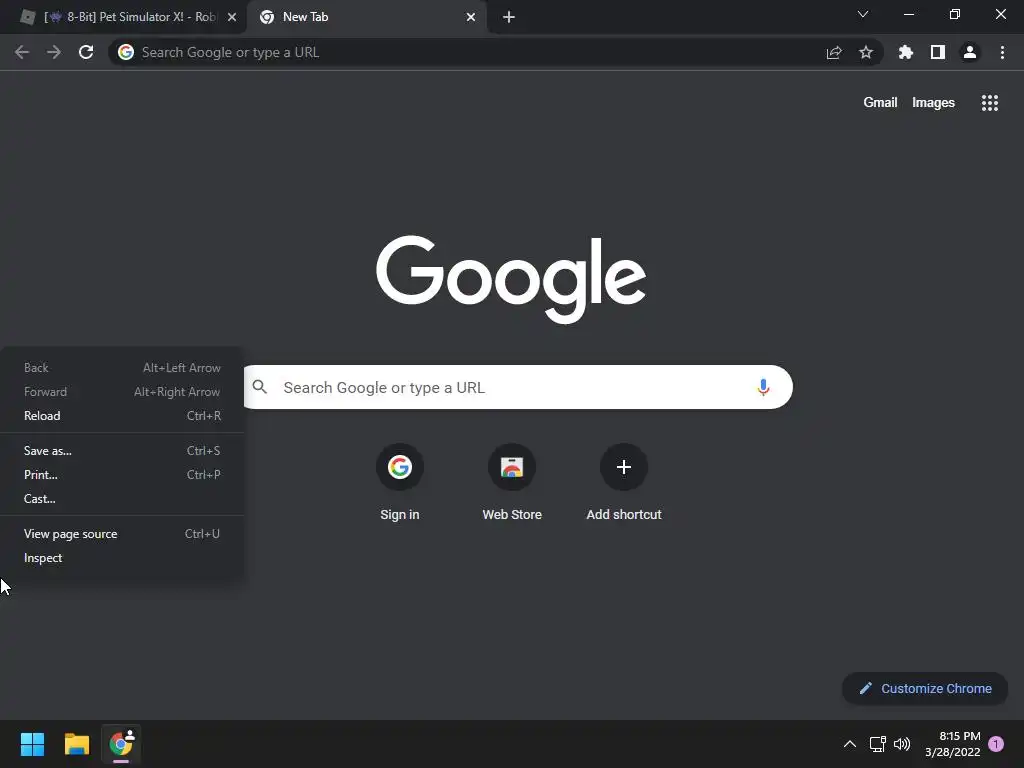Click the back navigation arrow
This screenshot has height=768, width=1024.
tap(22, 52)
